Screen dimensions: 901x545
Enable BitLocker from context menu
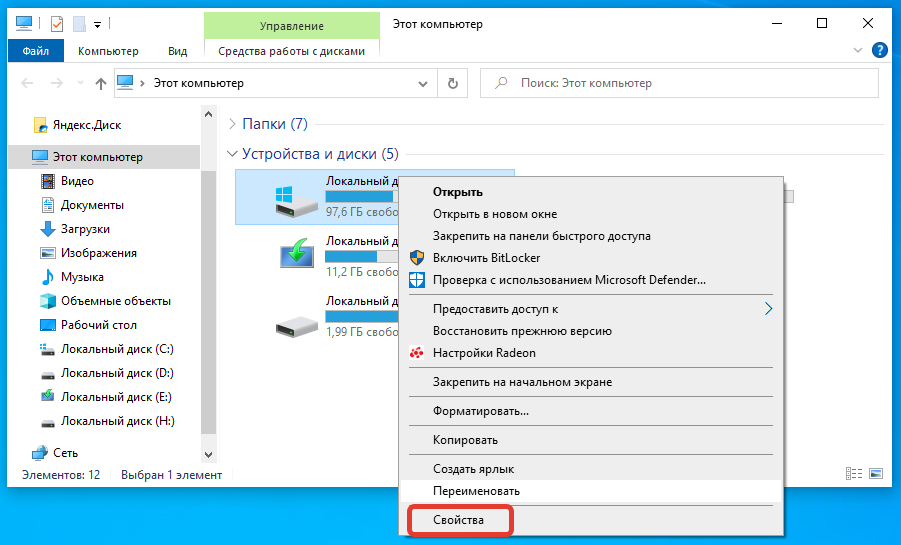(486, 257)
